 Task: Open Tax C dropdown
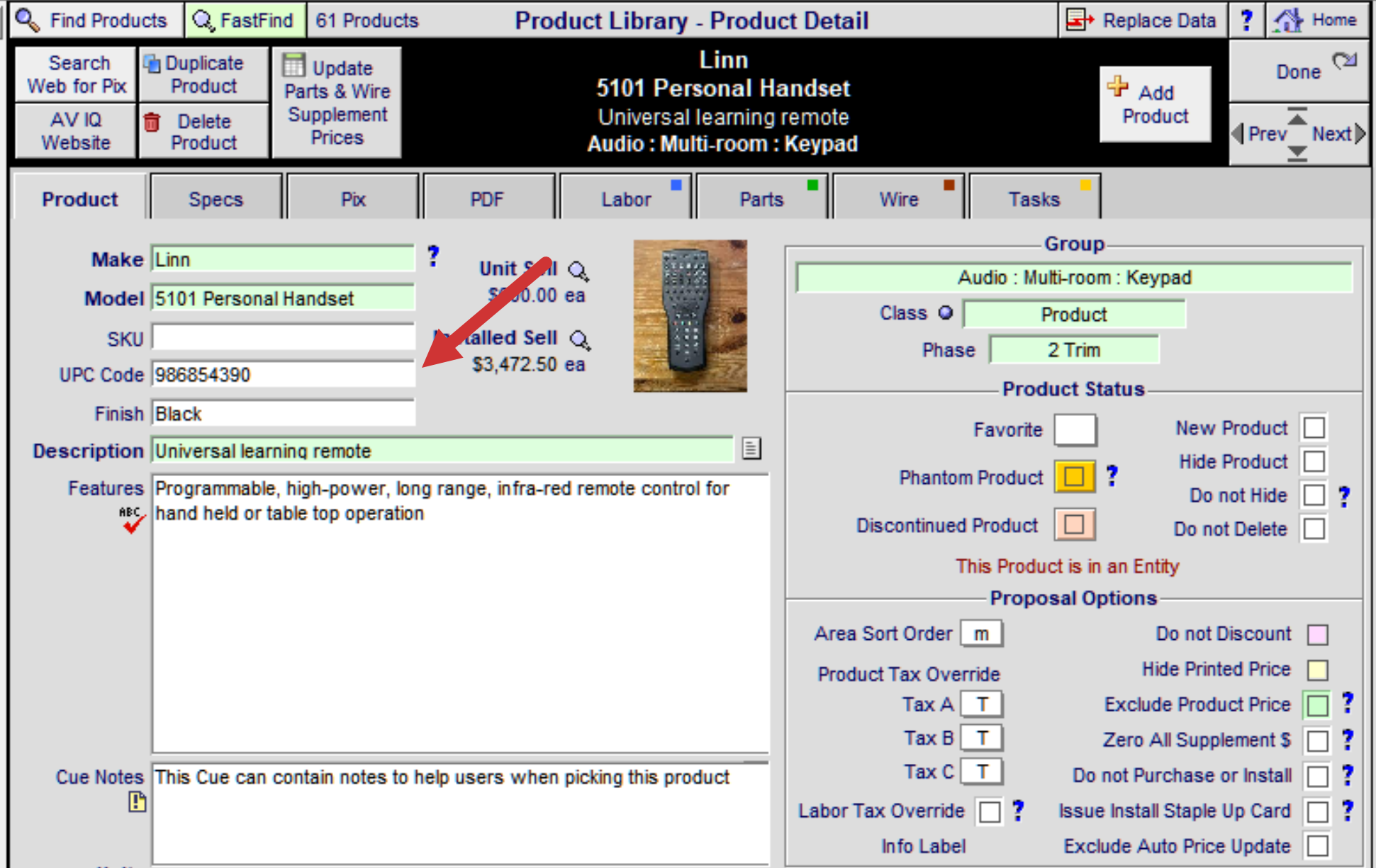point(981,772)
